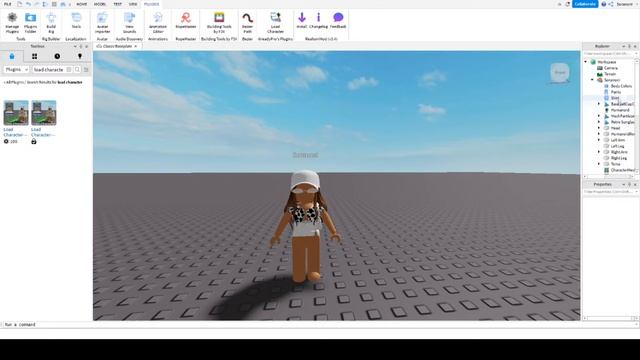Image resolution: width=640 pixels, height=360 pixels.
Task: Collapse the character model node in Explorer
Action: click(x=592, y=80)
